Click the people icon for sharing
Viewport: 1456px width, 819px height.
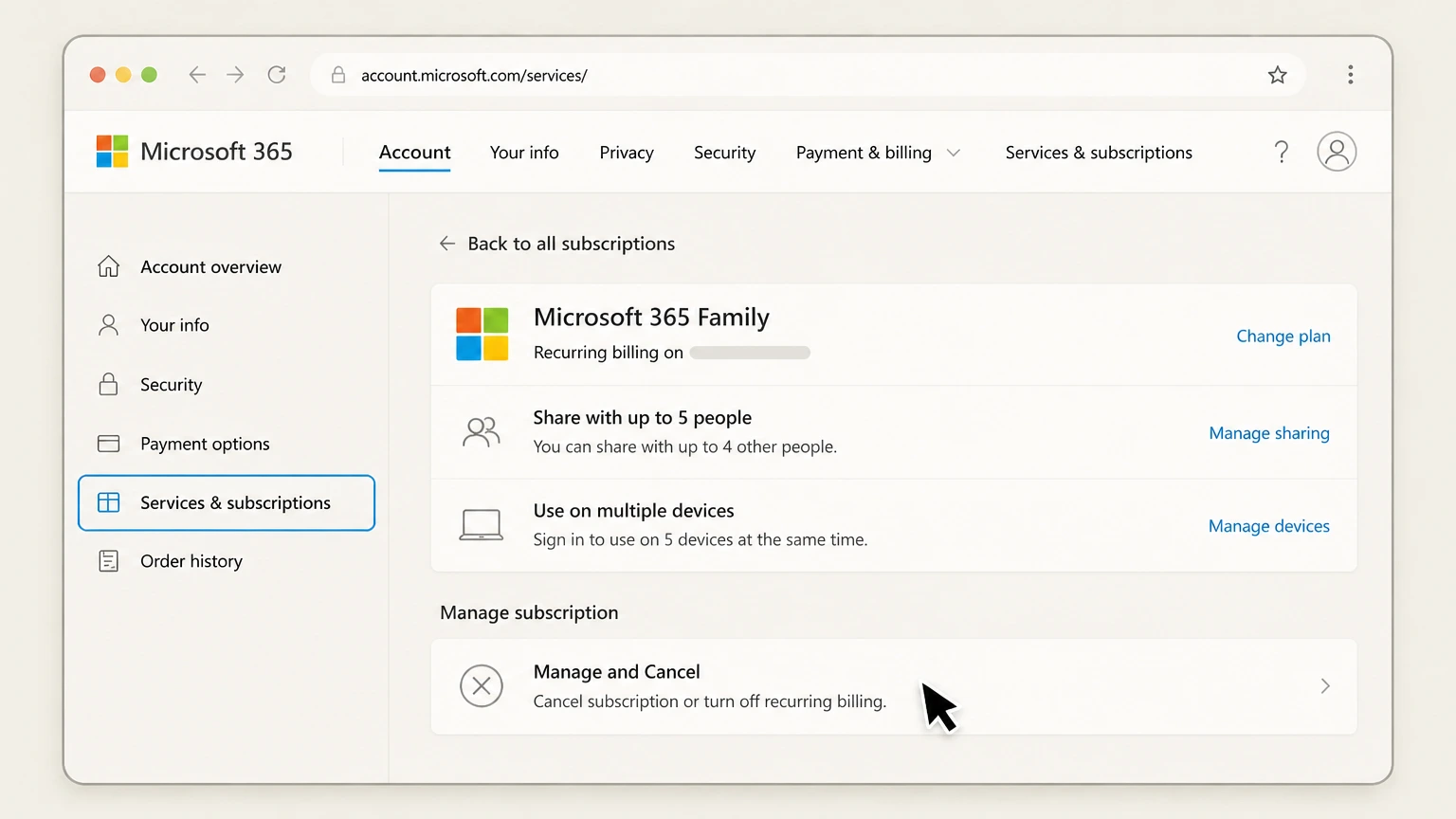coord(482,432)
